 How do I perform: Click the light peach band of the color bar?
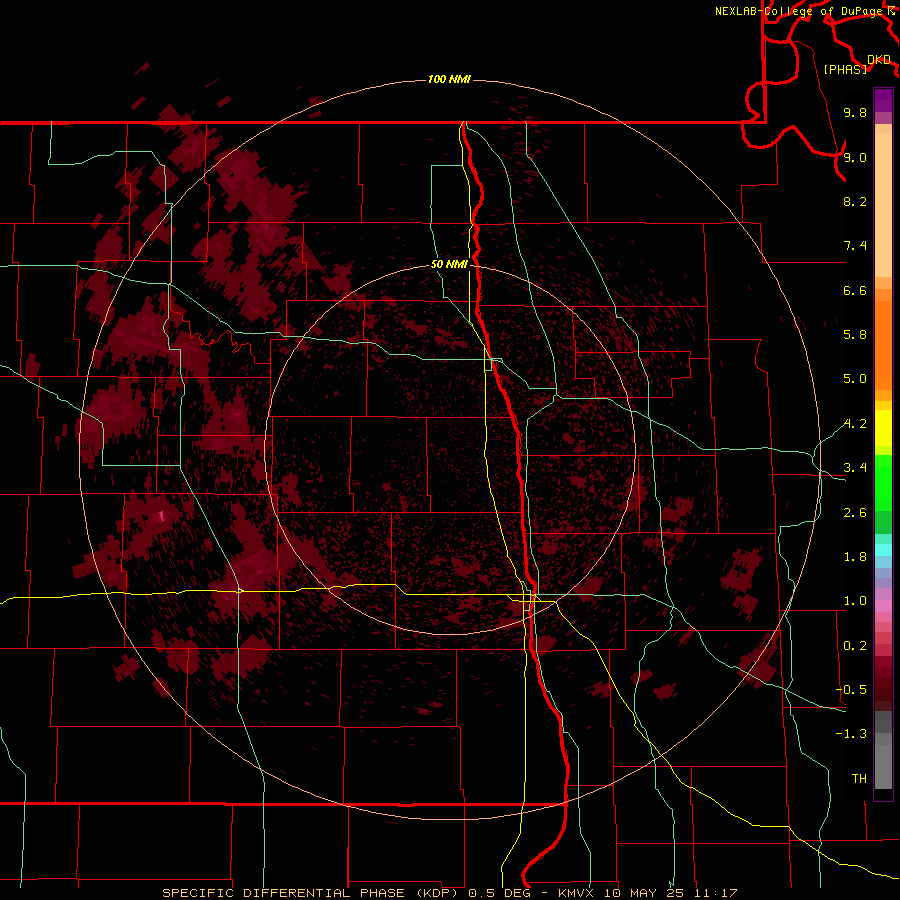point(883,205)
